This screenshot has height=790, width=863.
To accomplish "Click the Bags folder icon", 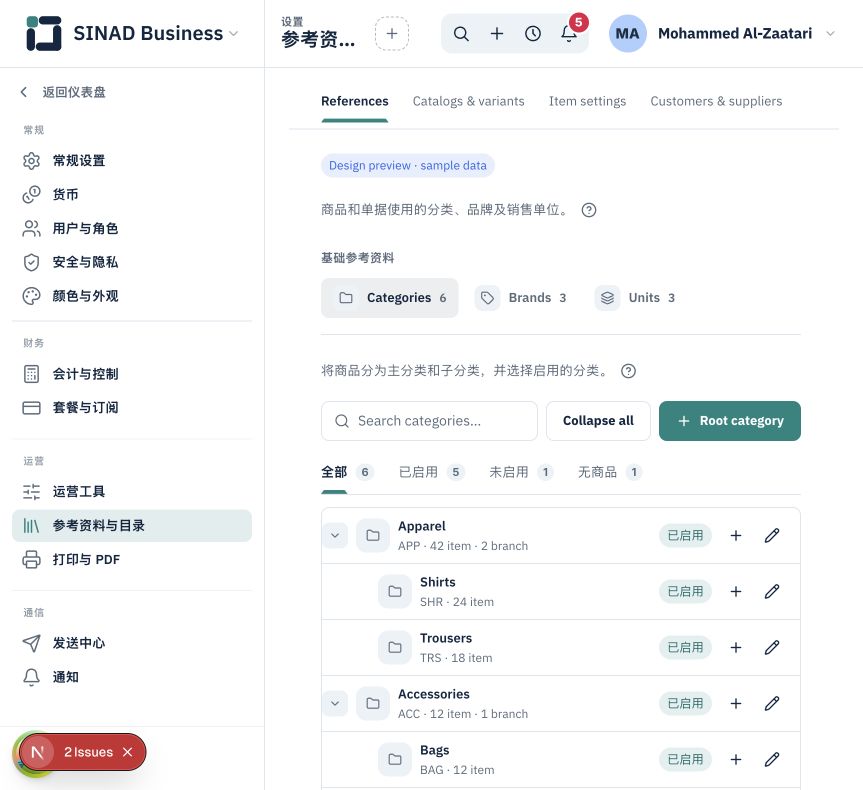I will pos(395,760).
